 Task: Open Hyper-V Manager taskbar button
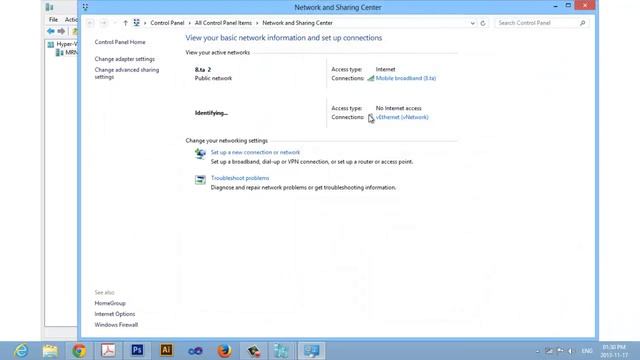pyautogui.click(x=282, y=351)
